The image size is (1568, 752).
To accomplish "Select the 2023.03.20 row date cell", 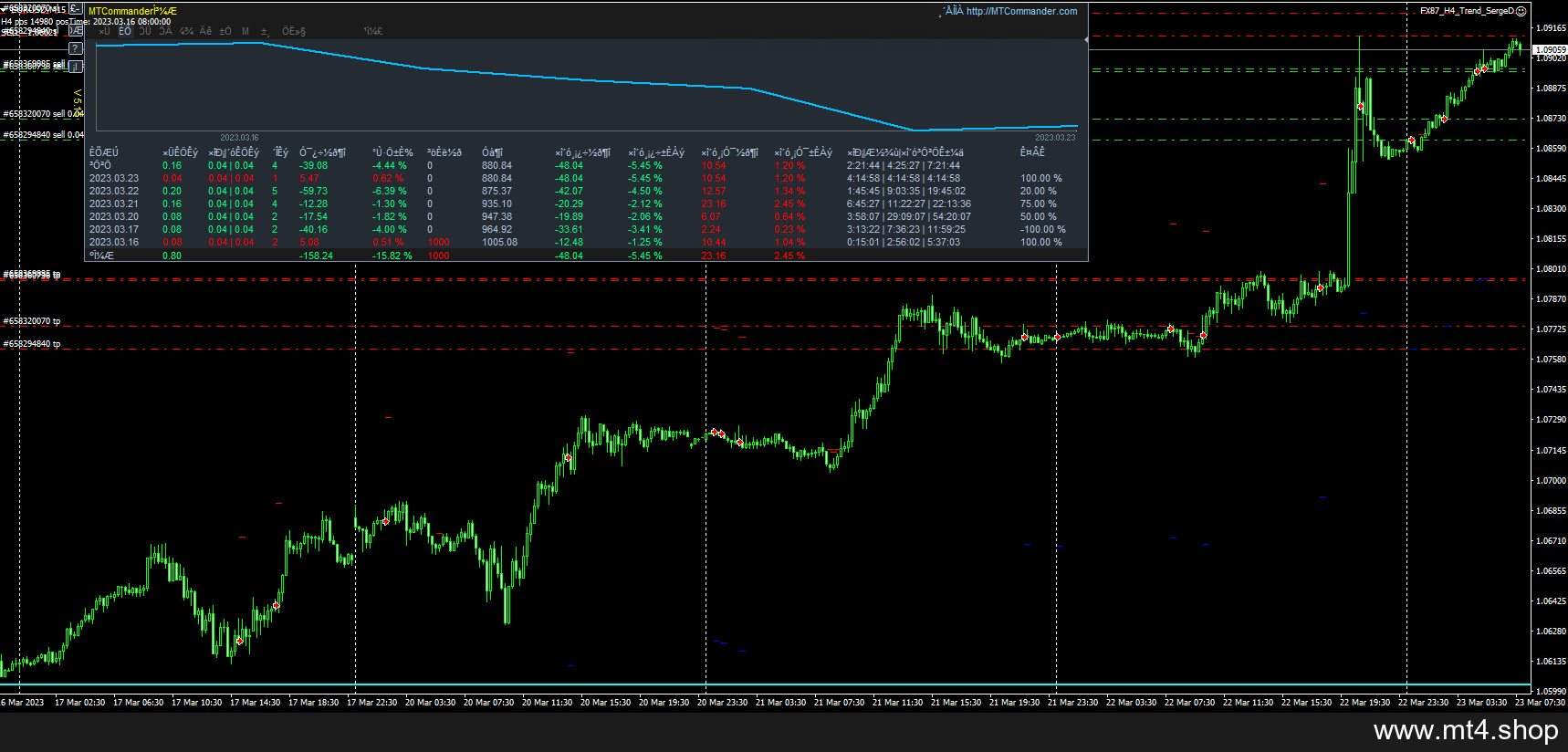I will [114, 217].
